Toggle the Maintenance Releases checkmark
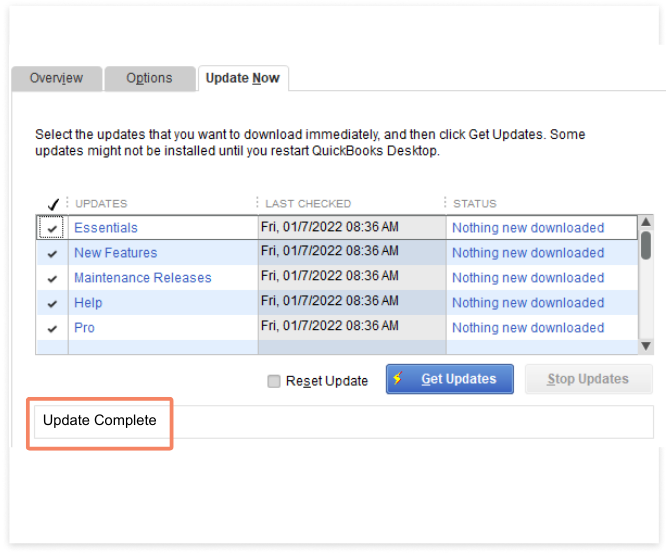668x553 pixels. click(52, 278)
